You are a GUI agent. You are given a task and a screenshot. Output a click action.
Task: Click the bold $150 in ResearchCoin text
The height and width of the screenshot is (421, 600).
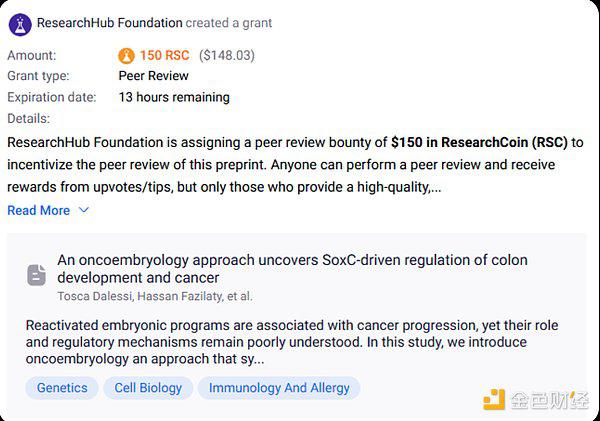pos(479,142)
